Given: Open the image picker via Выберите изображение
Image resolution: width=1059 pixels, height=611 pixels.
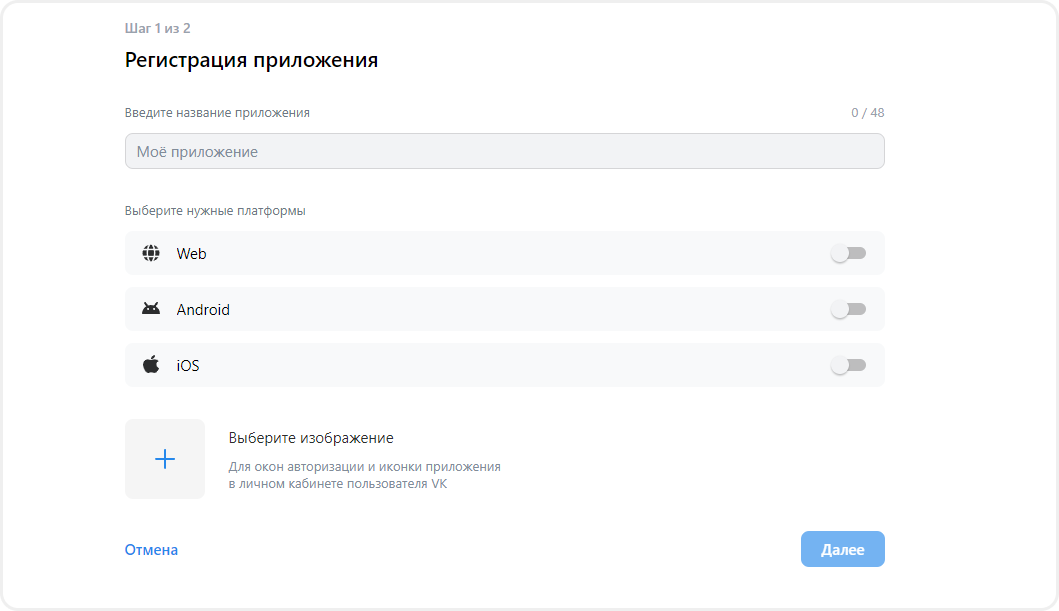Looking at the screenshot, I should [309, 437].
